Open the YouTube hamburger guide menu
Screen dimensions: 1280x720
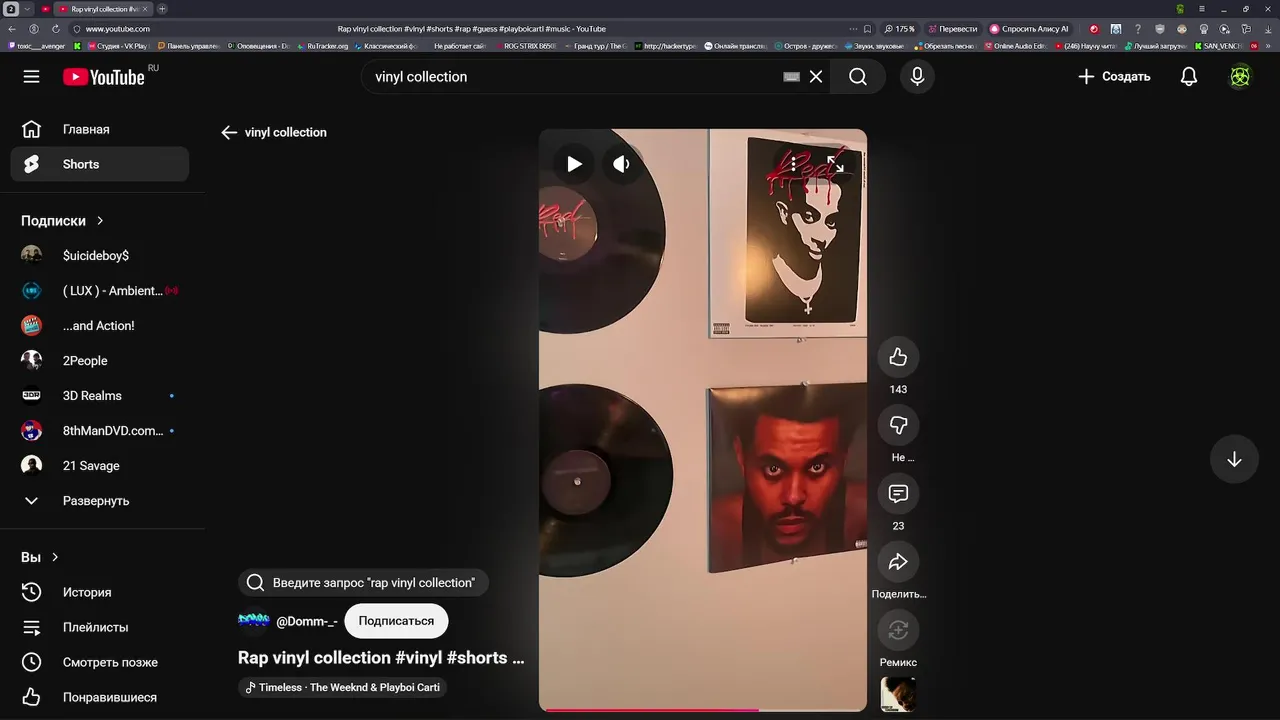pos(31,77)
